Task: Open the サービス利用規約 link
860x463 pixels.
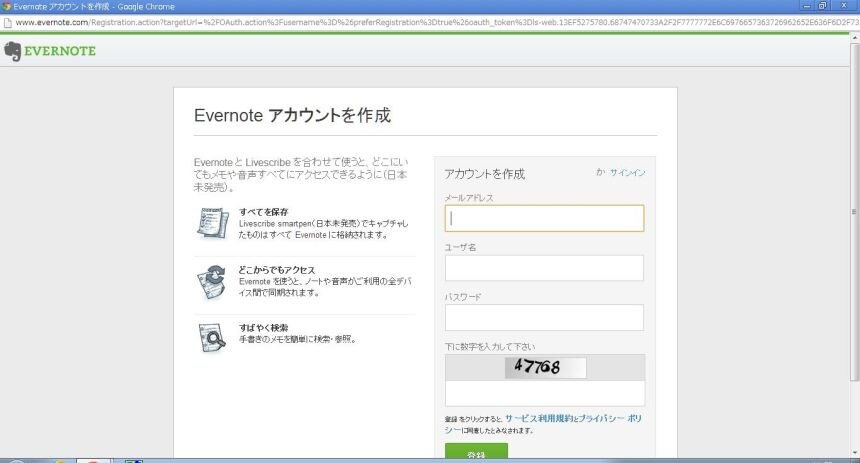Action: point(538,418)
